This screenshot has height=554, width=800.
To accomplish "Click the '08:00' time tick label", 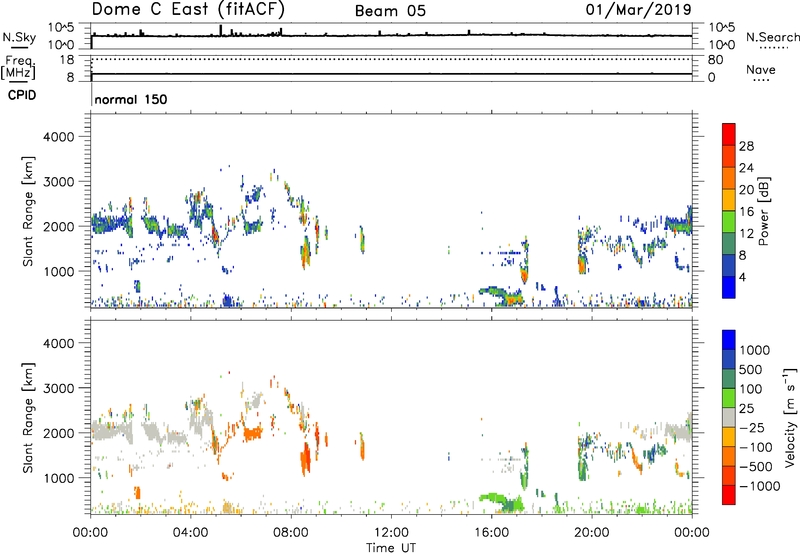I will pos(291,533).
